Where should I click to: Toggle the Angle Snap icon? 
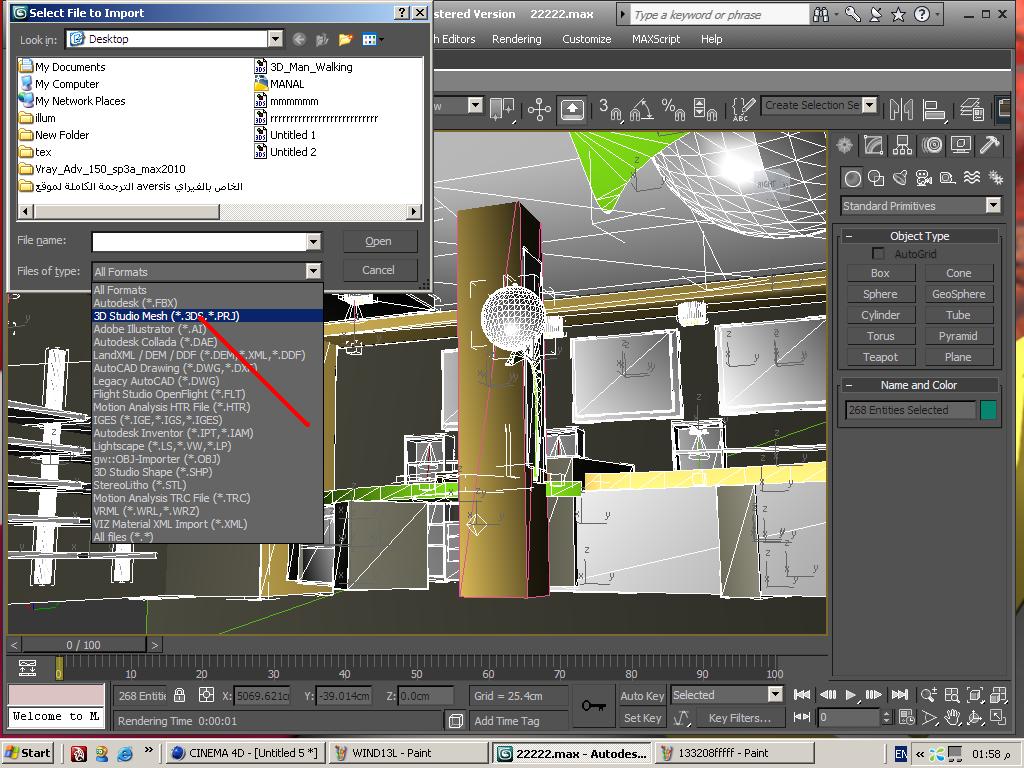640,109
